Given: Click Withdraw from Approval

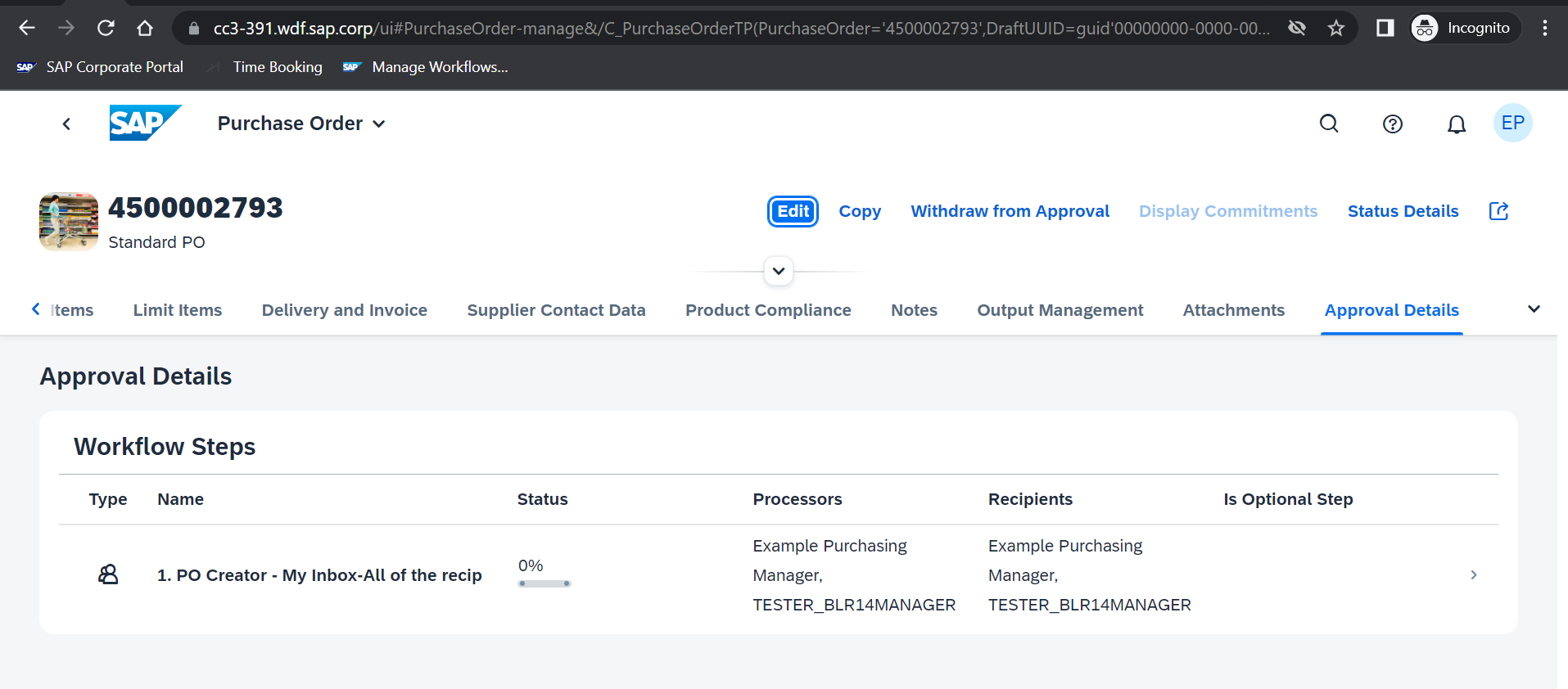Looking at the screenshot, I should coord(1010,211).
